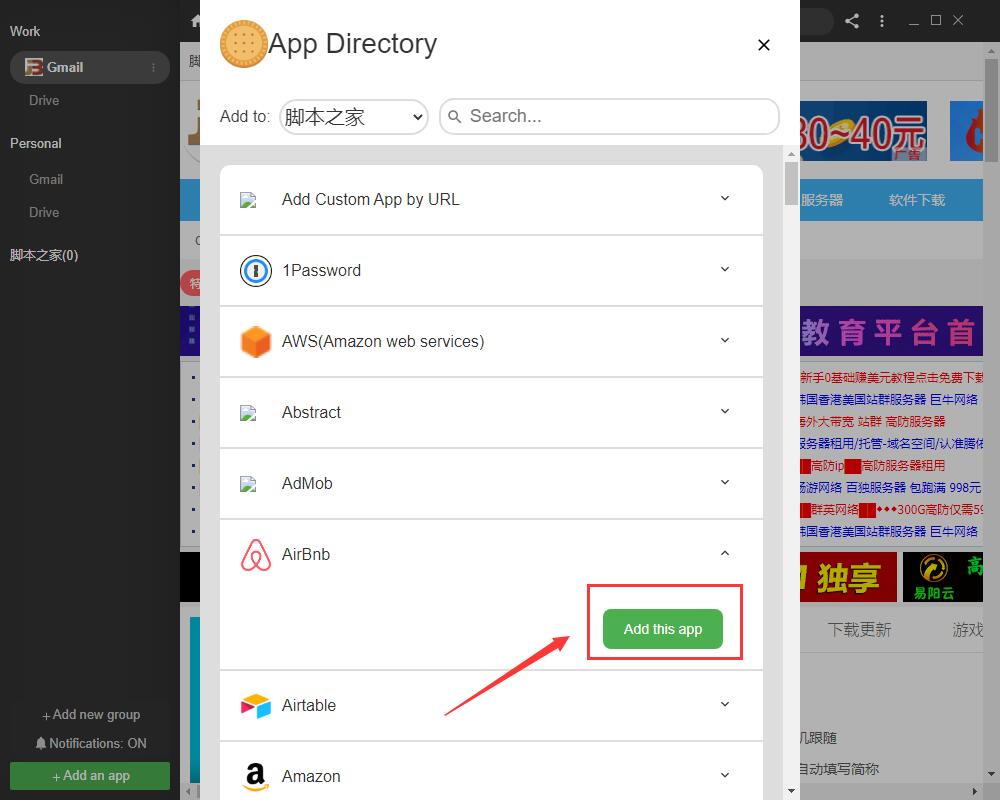Click the 'Add an app' button
Image resolution: width=1000 pixels, height=800 pixels.
[90, 775]
